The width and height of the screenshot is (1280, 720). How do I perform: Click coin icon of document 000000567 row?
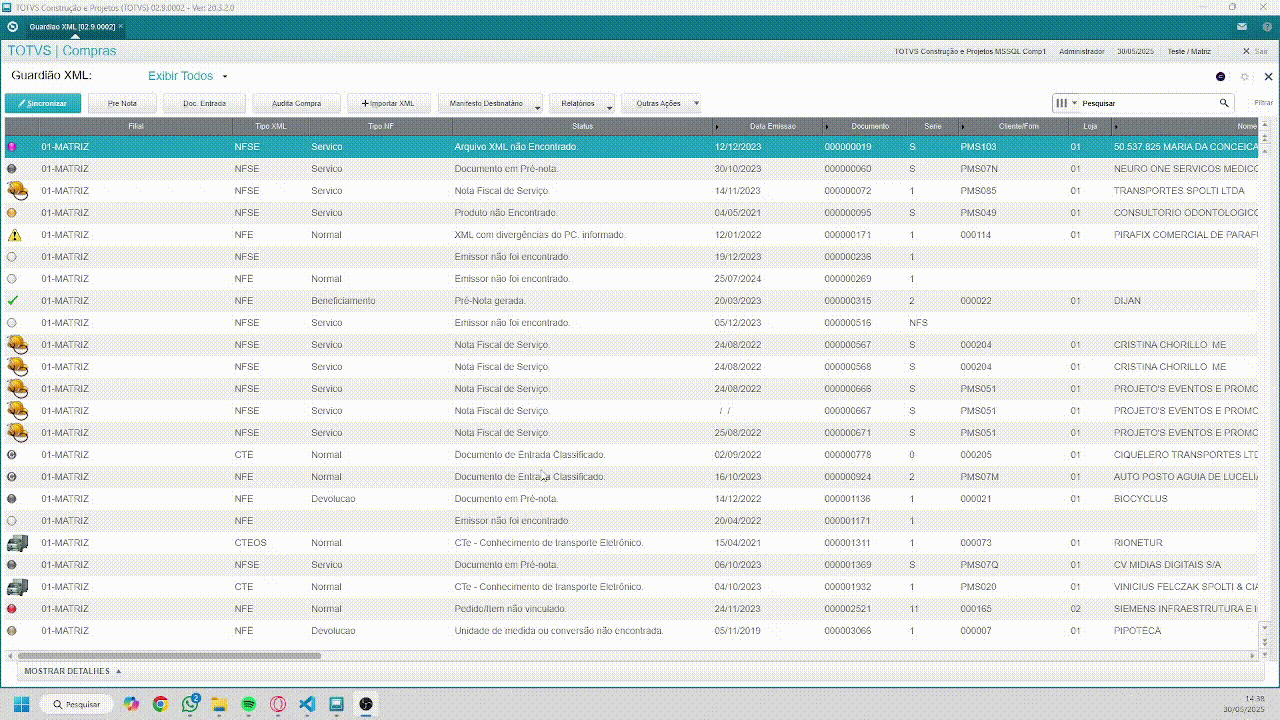pos(17,345)
